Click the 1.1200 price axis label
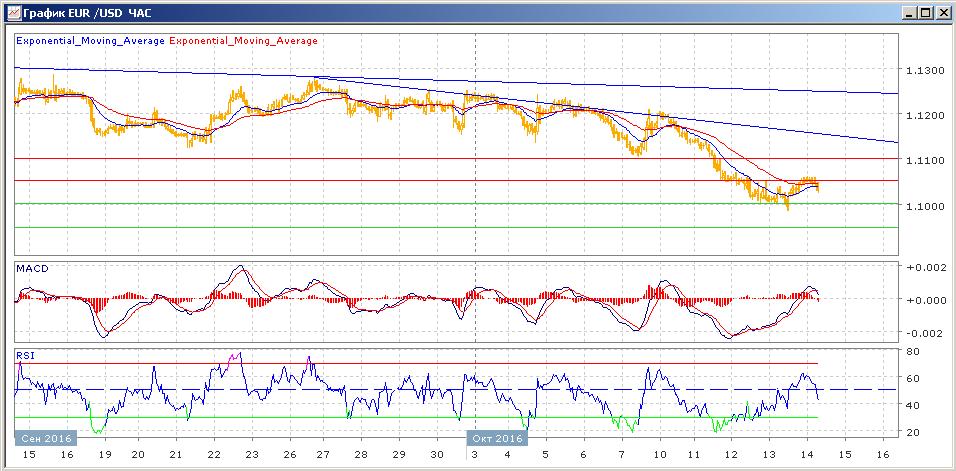Screen dimensions: 956x471 point(926,115)
